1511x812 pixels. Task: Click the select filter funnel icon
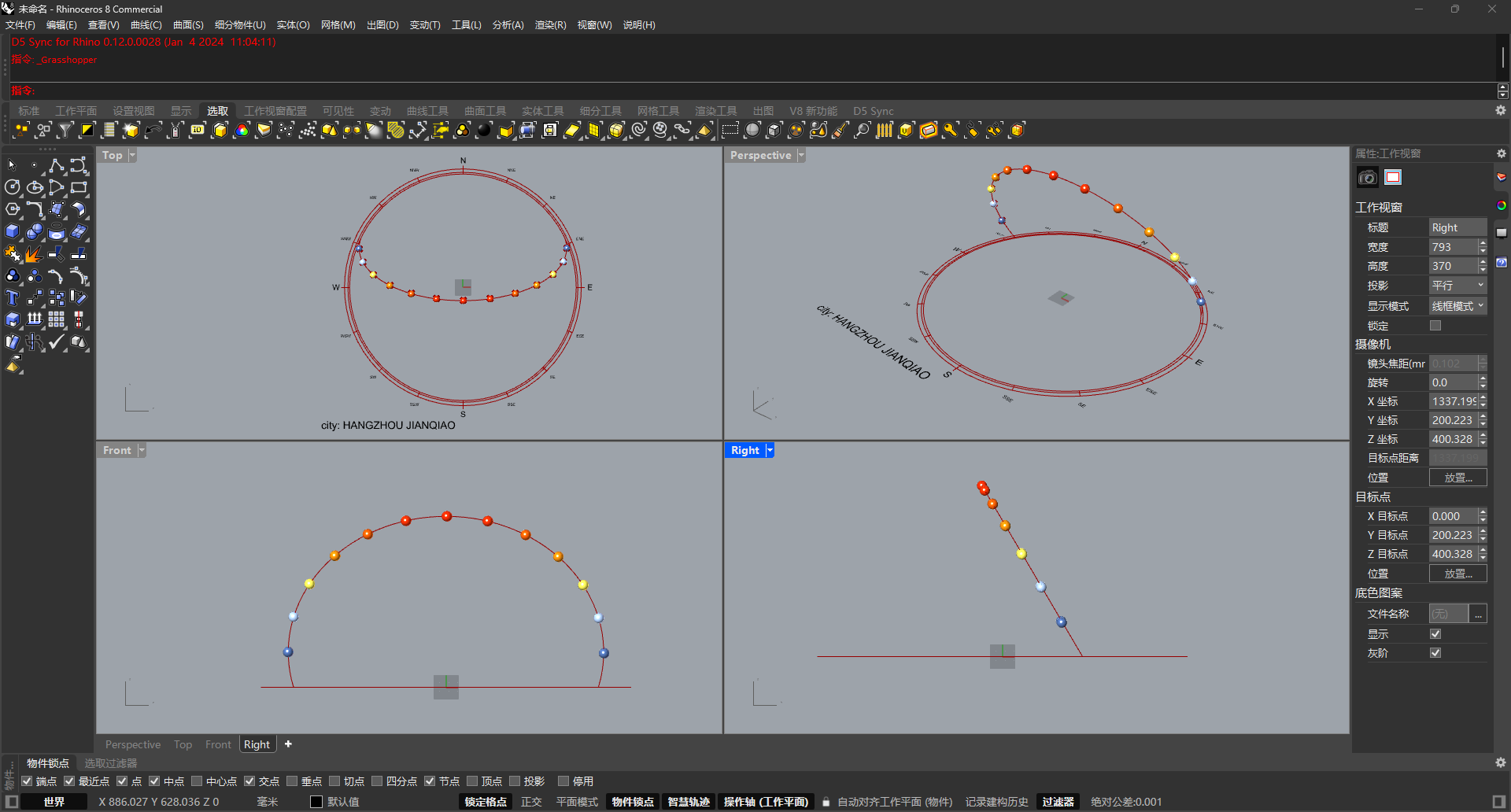(x=65, y=130)
